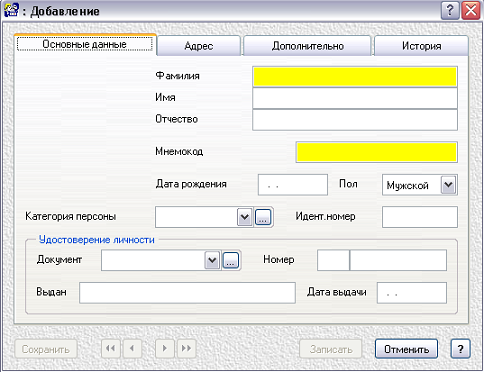Image resolution: width=484 pixels, height=372 pixels.
Task: Click the Дата рождения date field
Action: [x=293, y=185]
